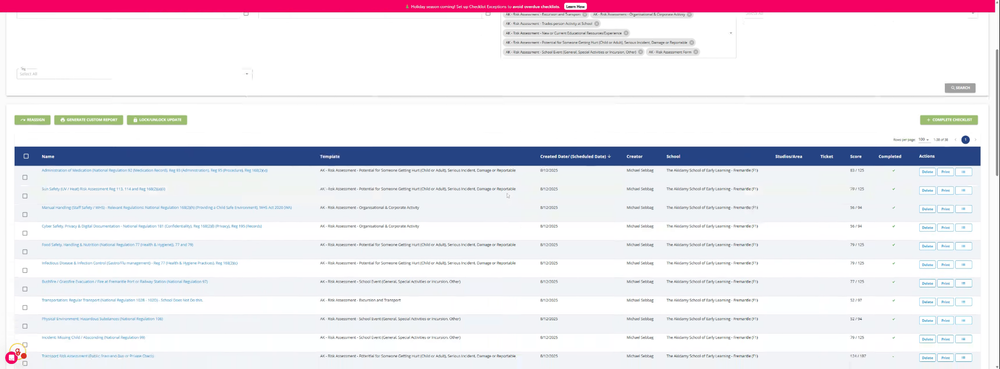
Task: Remove the 'AK - Risk Assessment Form' chip
Action: click(696, 52)
